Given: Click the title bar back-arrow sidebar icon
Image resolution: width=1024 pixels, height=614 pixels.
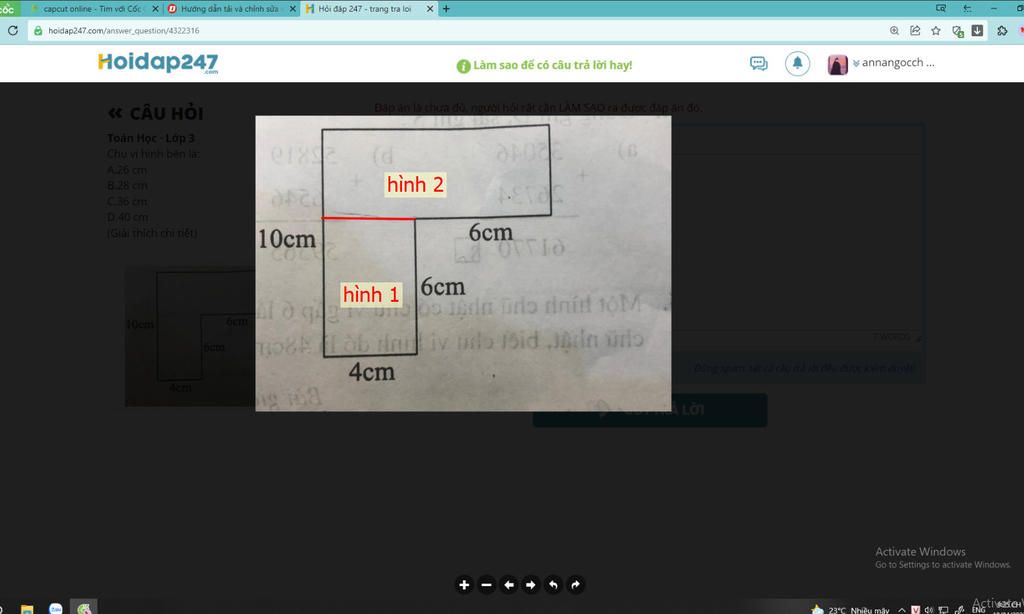Looking at the screenshot, I should tap(967, 8).
